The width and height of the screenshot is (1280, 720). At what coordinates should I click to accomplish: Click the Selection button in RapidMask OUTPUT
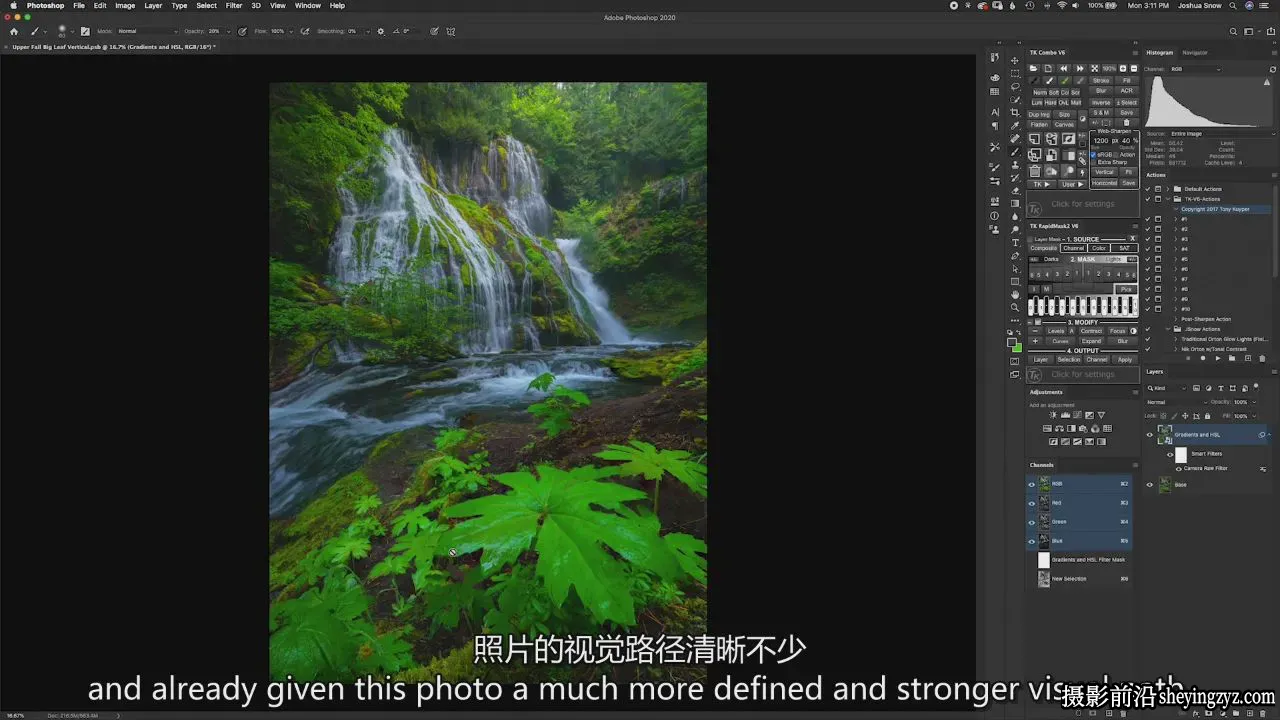1069,359
